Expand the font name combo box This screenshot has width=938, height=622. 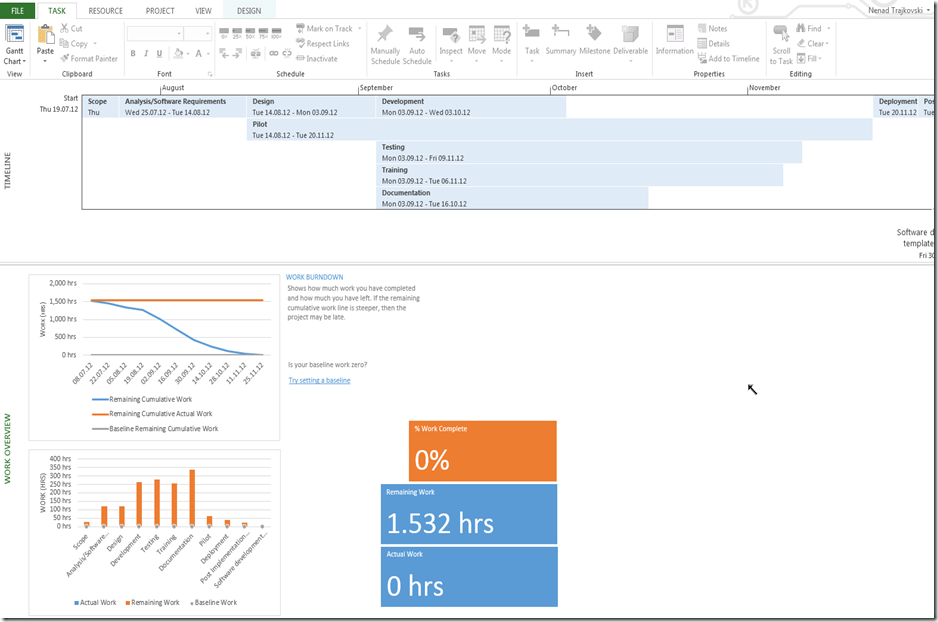(x=177, y=33)
